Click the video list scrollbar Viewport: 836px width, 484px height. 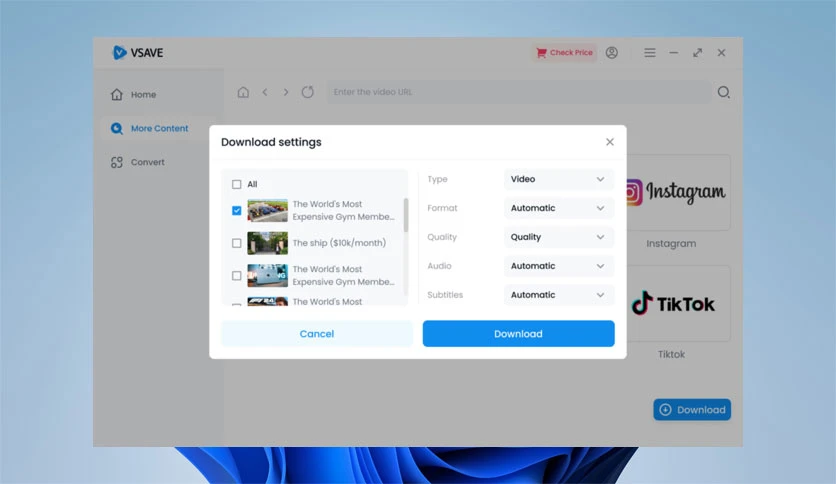tap(406, 215)
